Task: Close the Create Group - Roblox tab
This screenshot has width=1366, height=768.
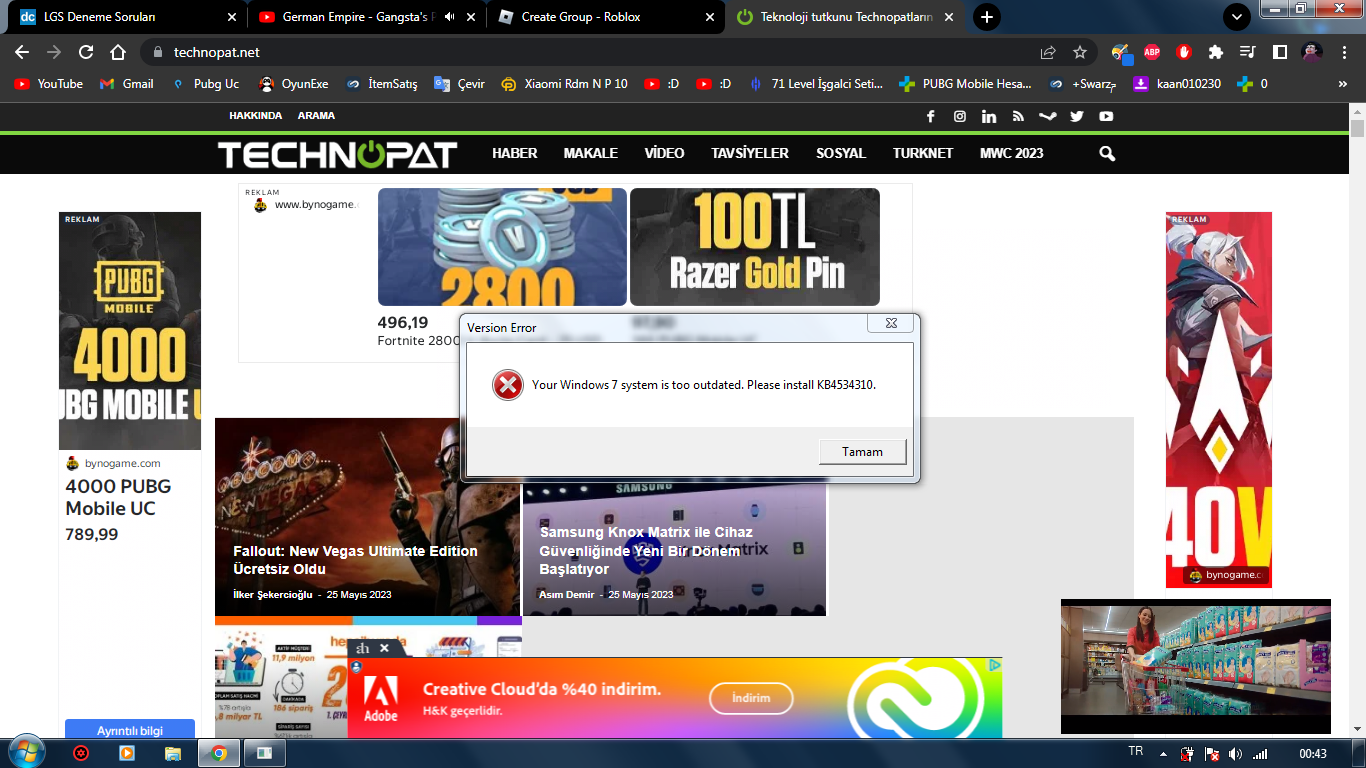Action: (711, 17)
